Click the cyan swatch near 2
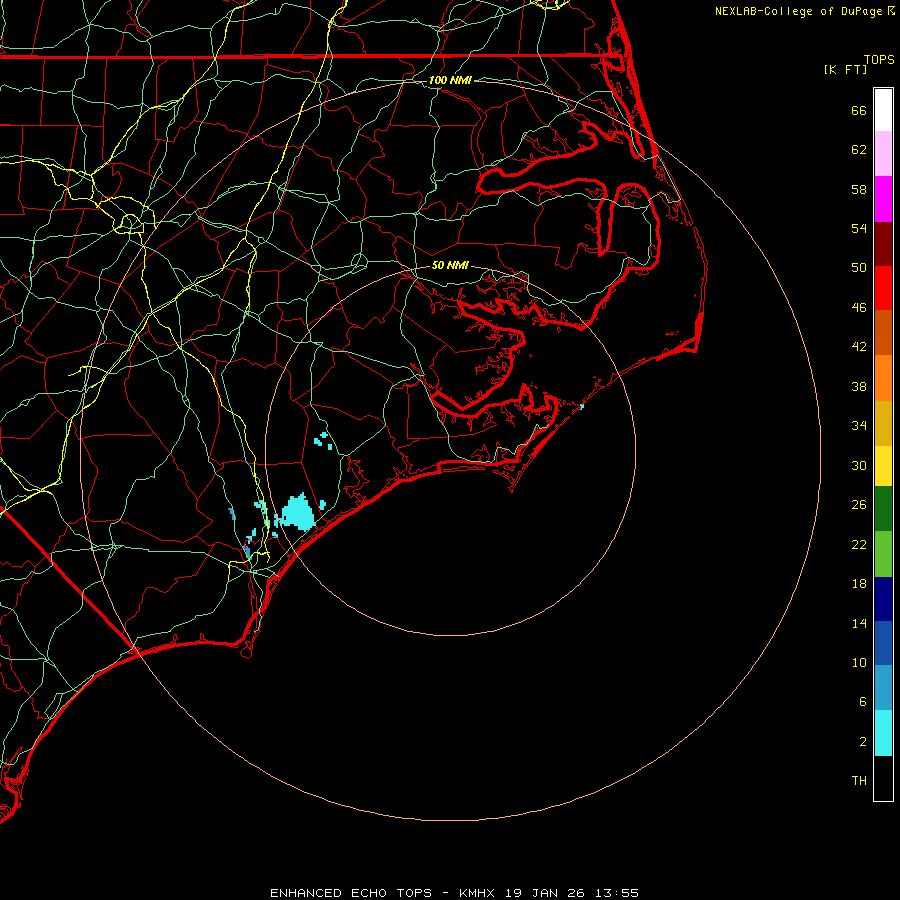 [x=883, y=733]
